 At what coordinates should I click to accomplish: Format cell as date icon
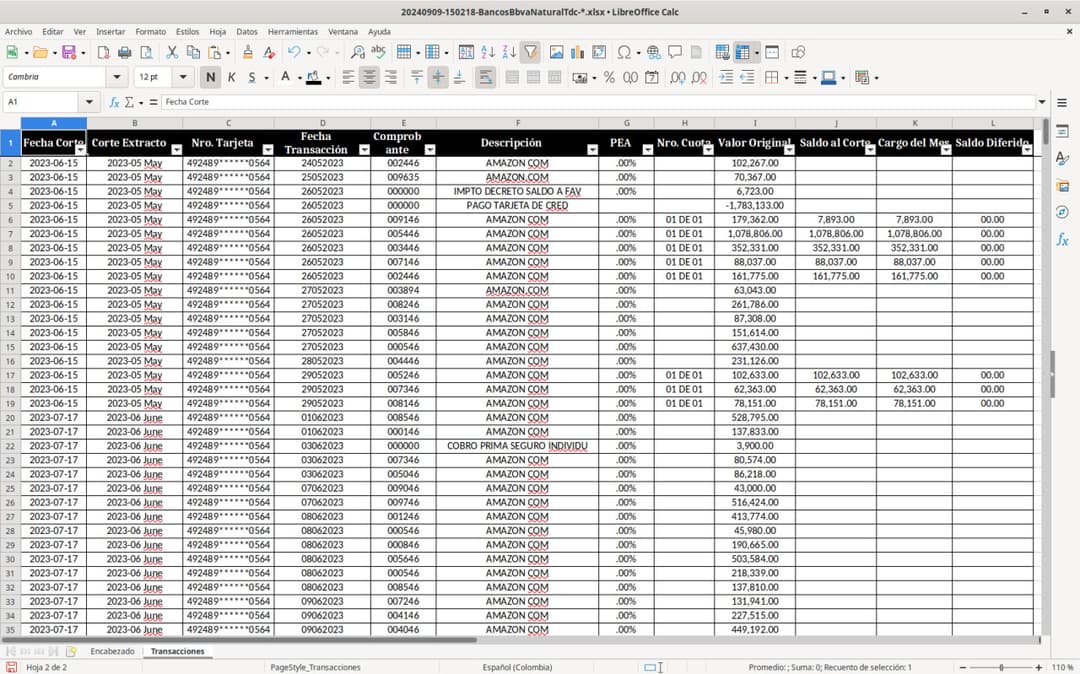pos(652,78)
